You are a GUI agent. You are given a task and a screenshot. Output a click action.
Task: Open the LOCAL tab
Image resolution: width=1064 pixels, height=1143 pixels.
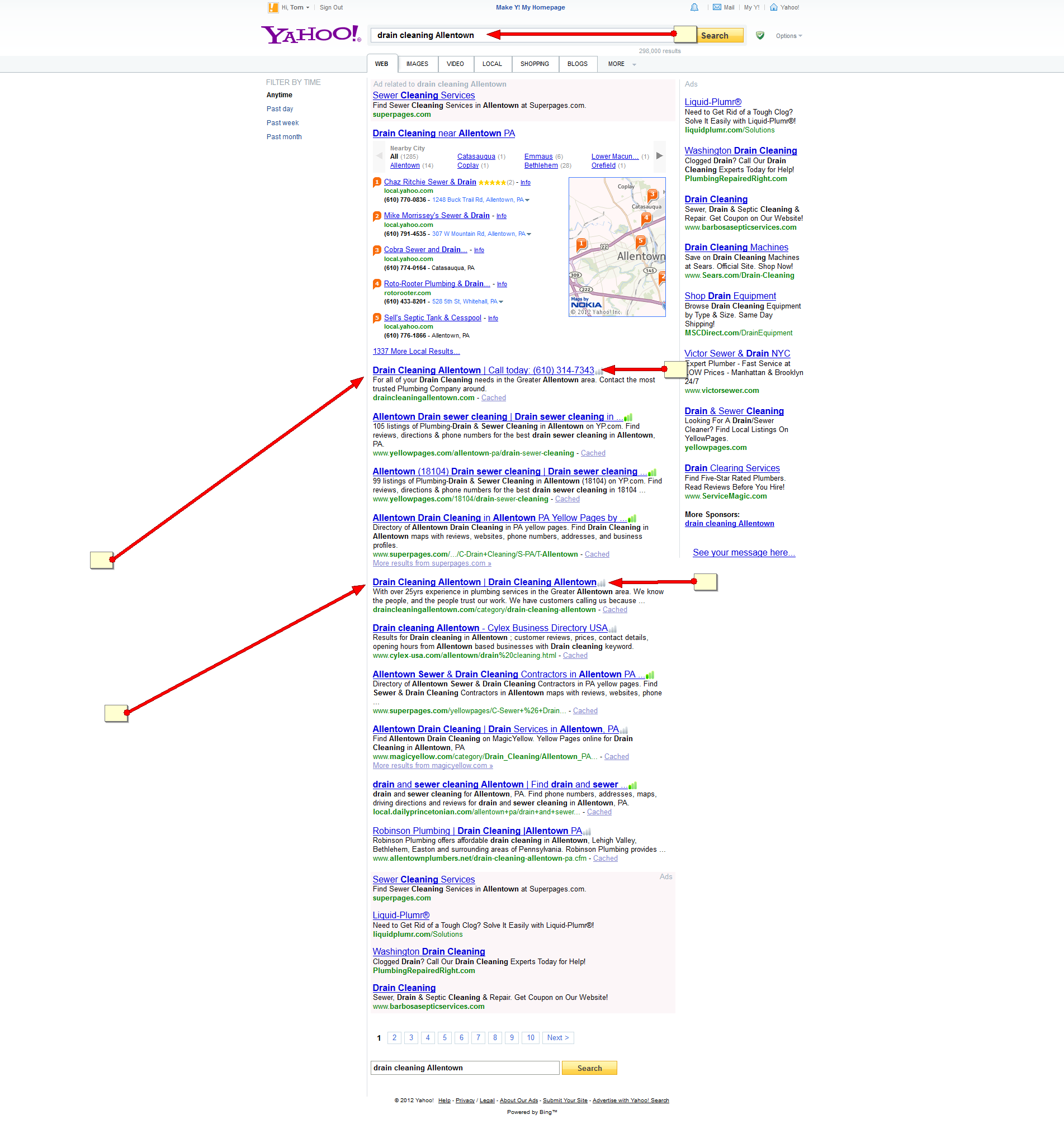tap(493, 64)
